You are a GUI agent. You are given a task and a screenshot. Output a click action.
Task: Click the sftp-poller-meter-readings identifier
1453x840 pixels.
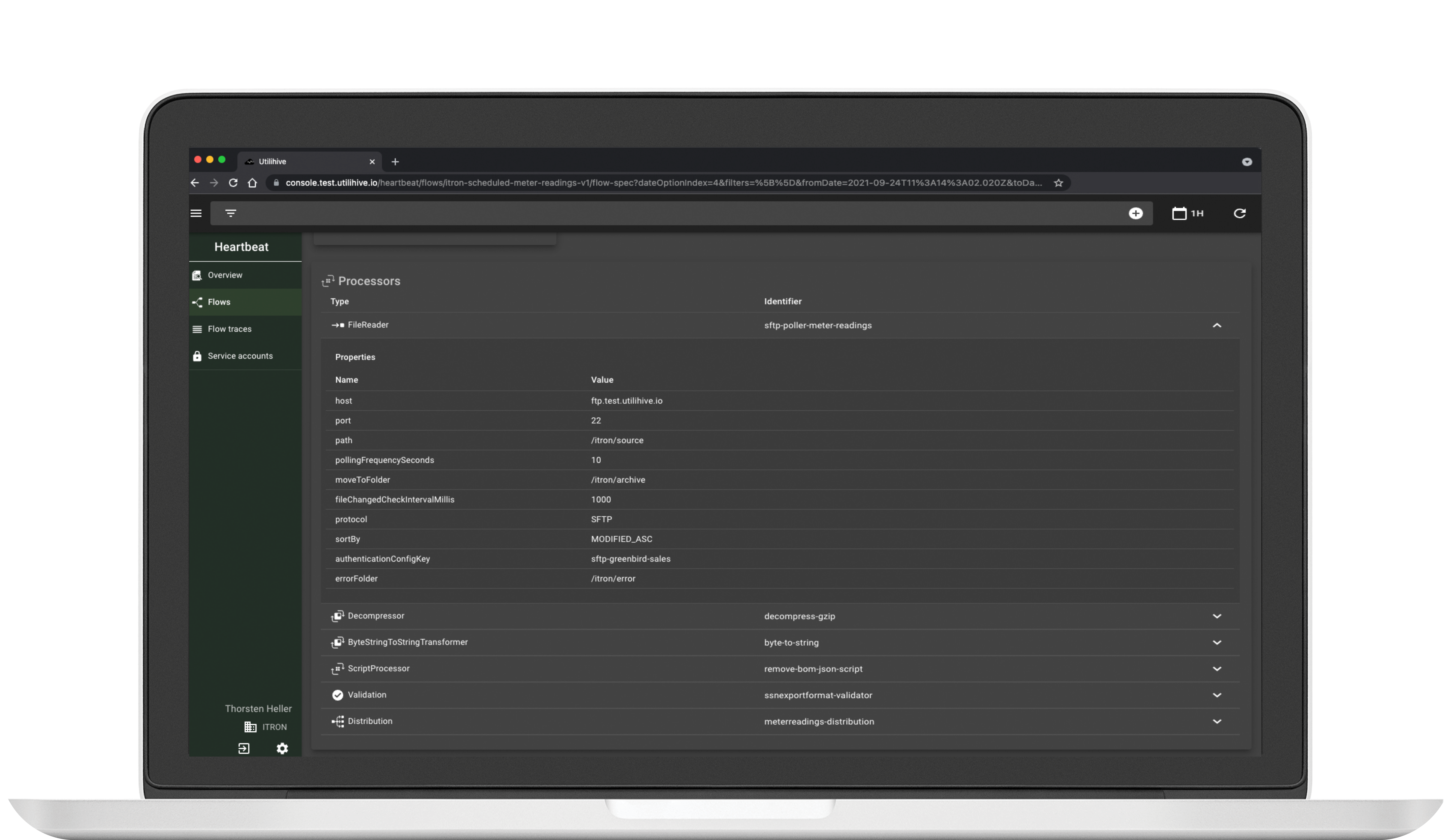tap(818, 326)
